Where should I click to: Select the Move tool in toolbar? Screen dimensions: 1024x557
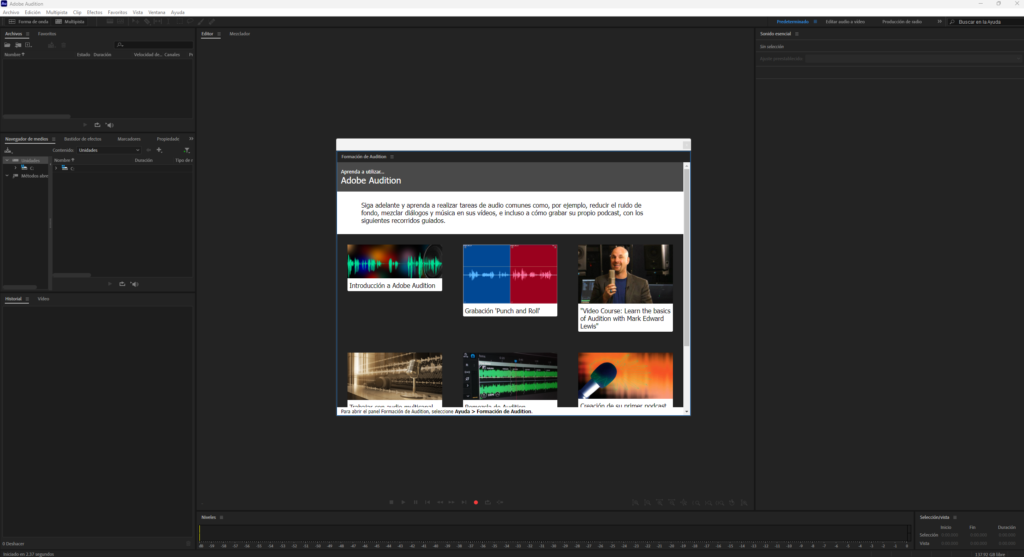pyautogui.click(x=135, y=22)
